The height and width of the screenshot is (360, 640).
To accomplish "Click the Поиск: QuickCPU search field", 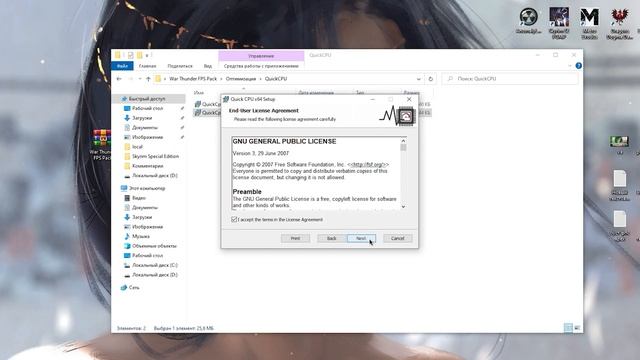I will [x=510, y=79].
